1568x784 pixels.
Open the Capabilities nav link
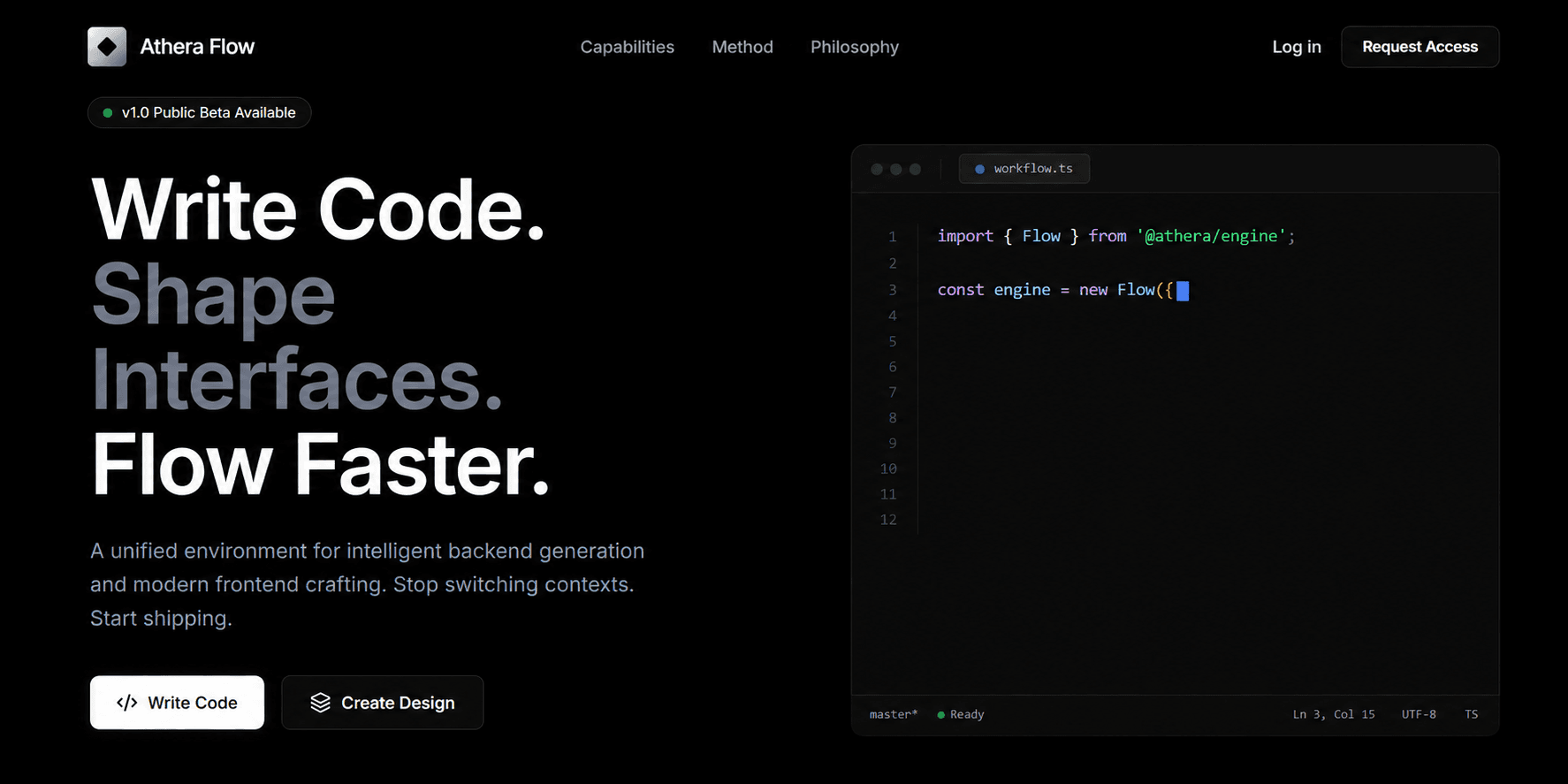(627, 47)
